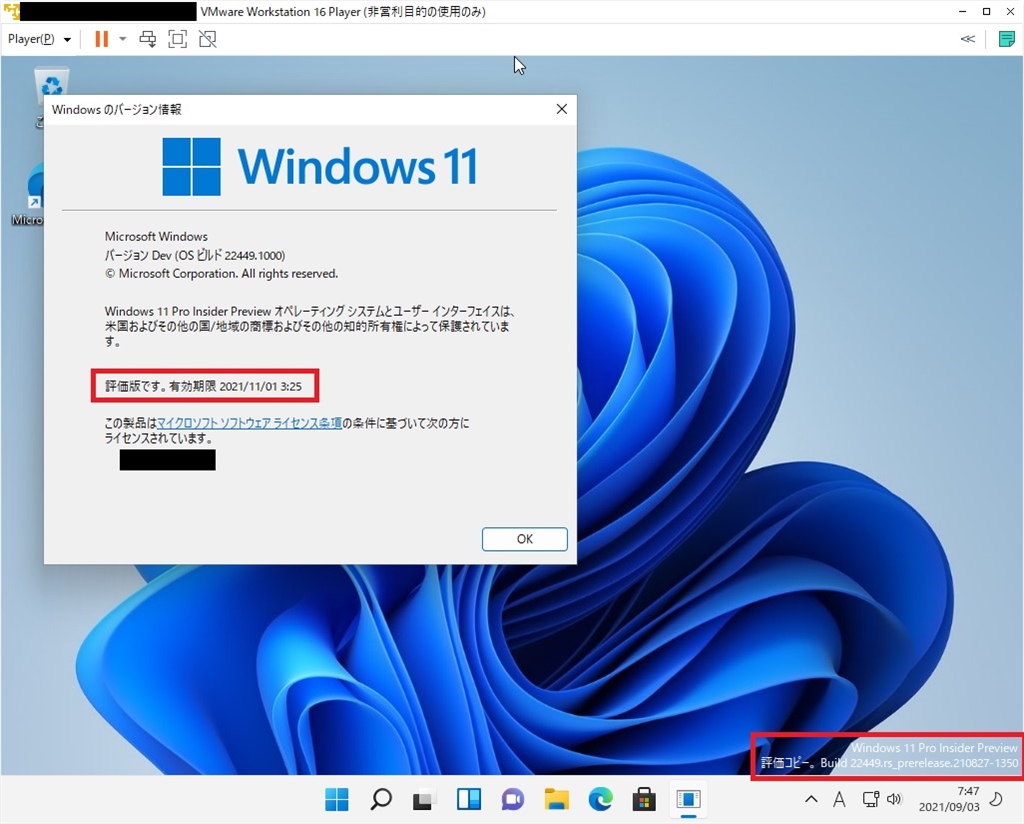Open the Player(P) menu
Screen dimensions: 1024x824
coord(39,39)
